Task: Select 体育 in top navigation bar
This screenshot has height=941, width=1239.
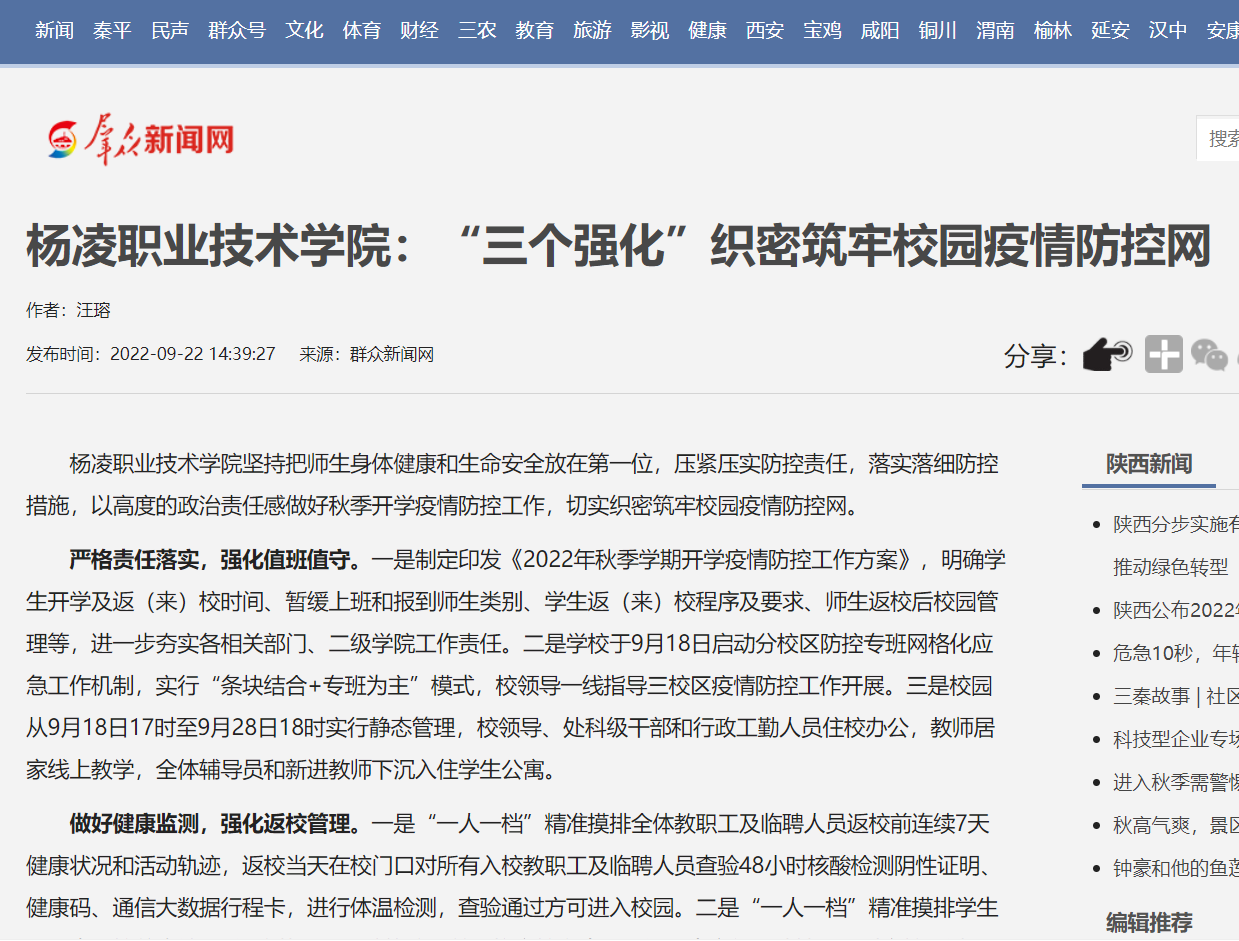Action: tap(361, 30)
